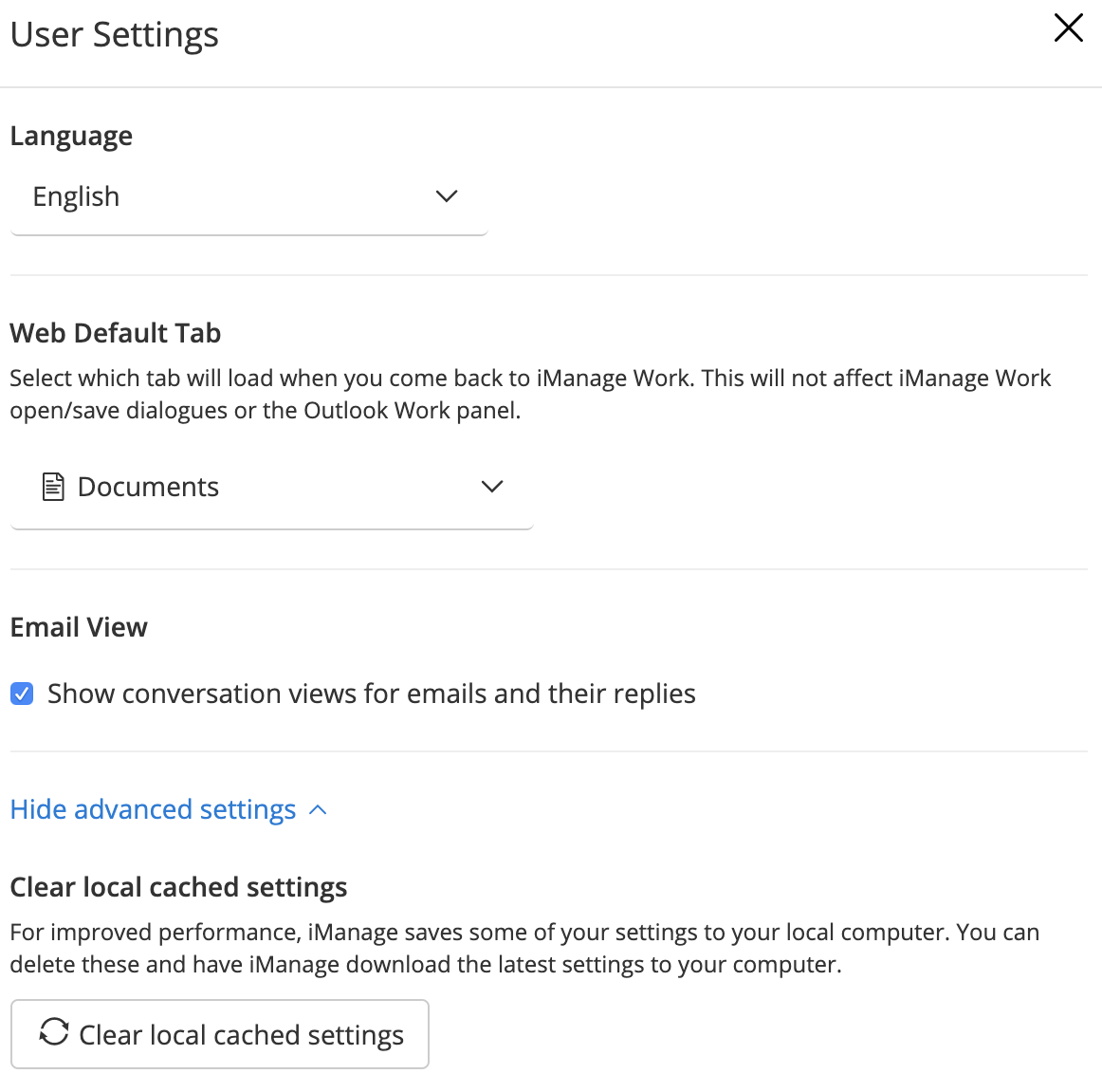
Task: Collapse the advanced settings section
Action: tap(154, 810)
